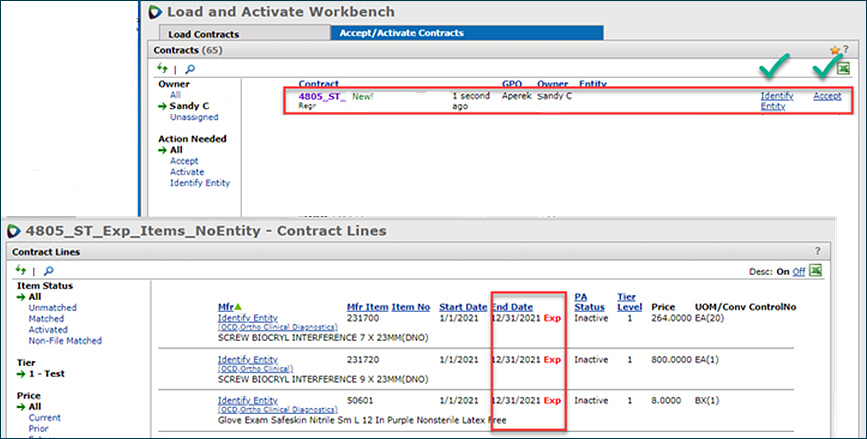Click the Accept link for contract 4805_ST_

[x=827, y=95]
